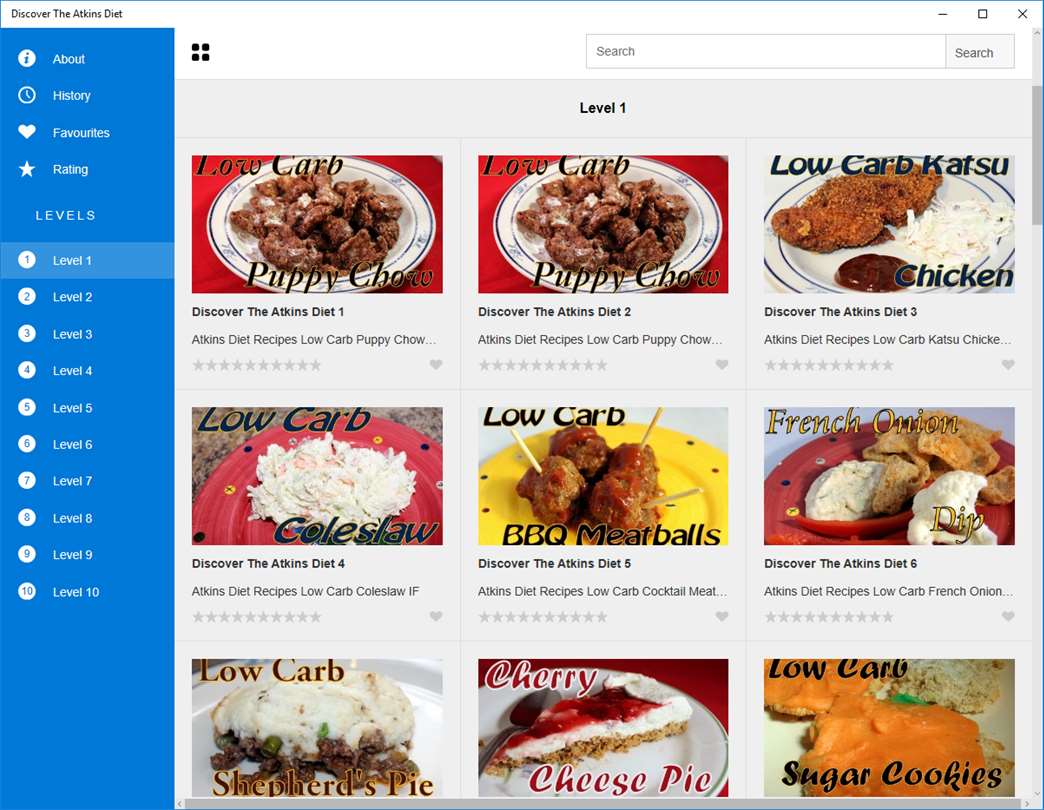Open the Puppy Chow thumbnail for Diet 2
Image resolution: width=1044 pixels, height=810 pixels.
(x=603, y=224)
